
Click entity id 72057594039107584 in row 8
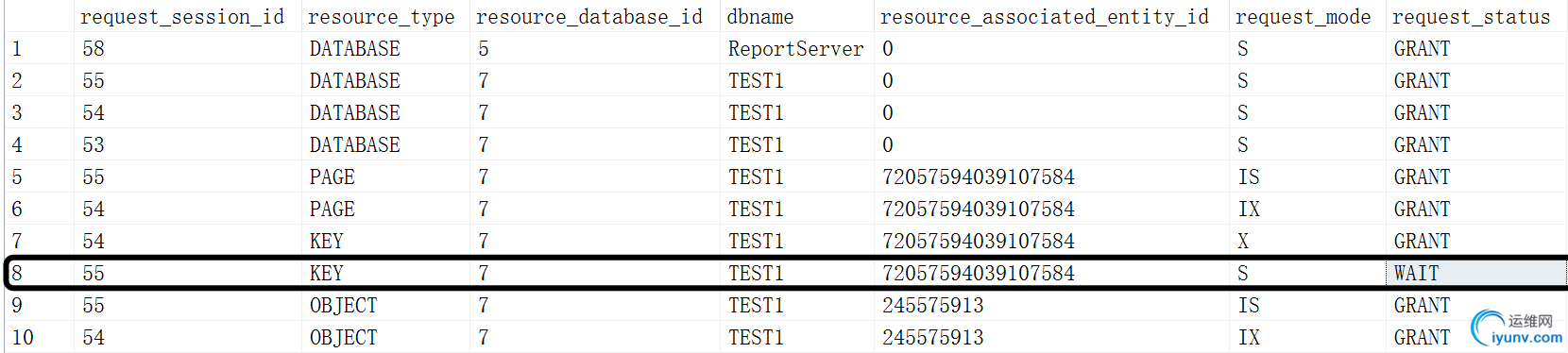pos(1051,273)
